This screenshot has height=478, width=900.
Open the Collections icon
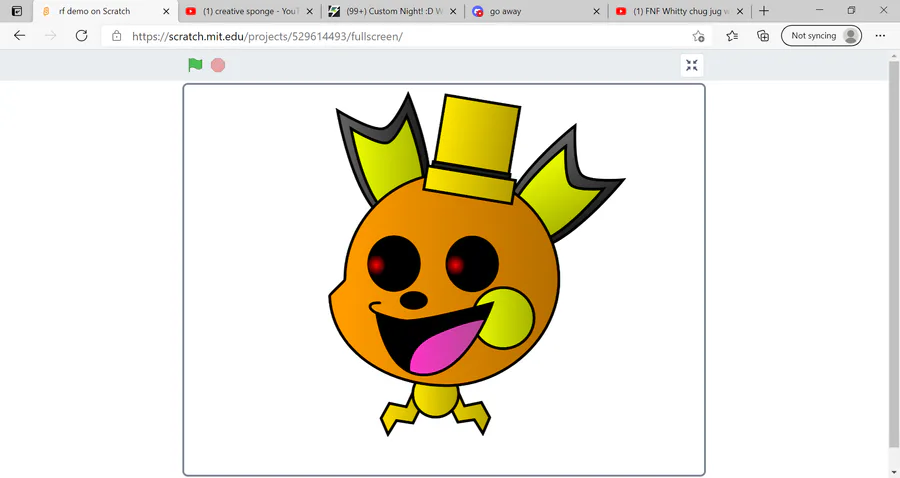(763, 36)
